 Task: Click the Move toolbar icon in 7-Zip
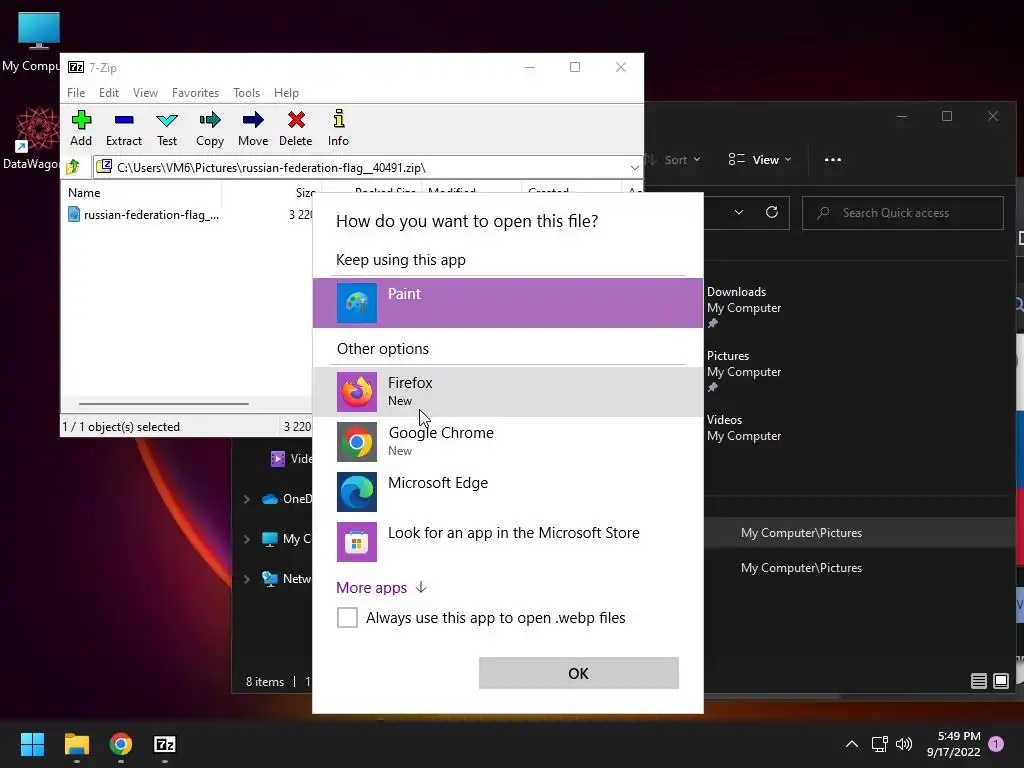253,129
